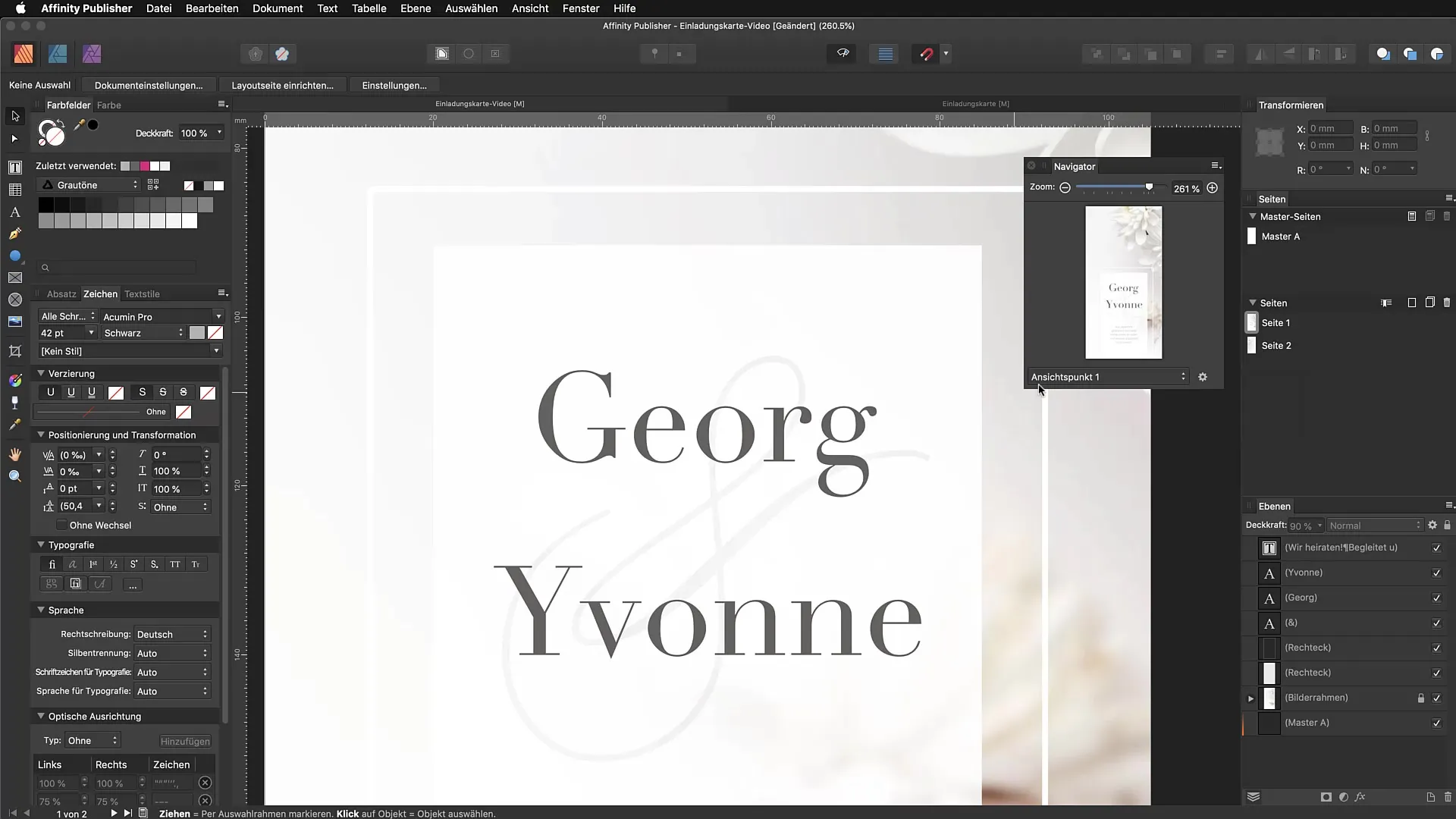Pick the black swatch in Grautöne palette
The image size is (1456, 819).
[x=45, y=205]
